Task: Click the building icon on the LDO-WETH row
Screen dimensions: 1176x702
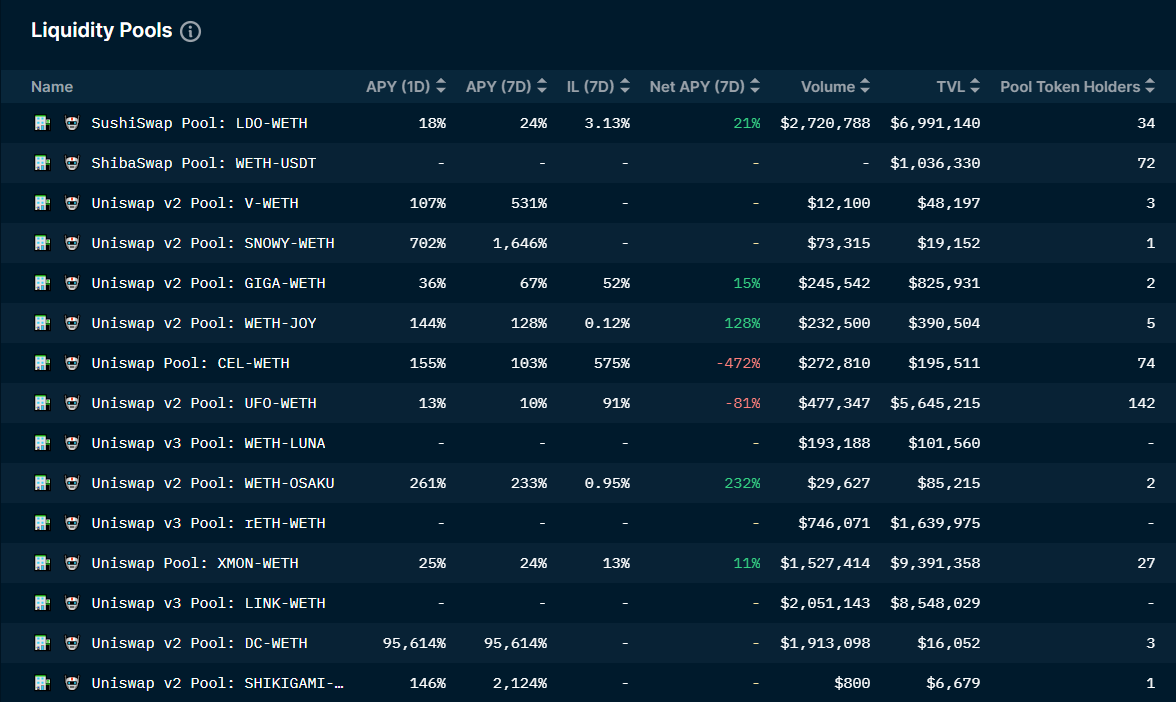Action: tap(42, 123)
